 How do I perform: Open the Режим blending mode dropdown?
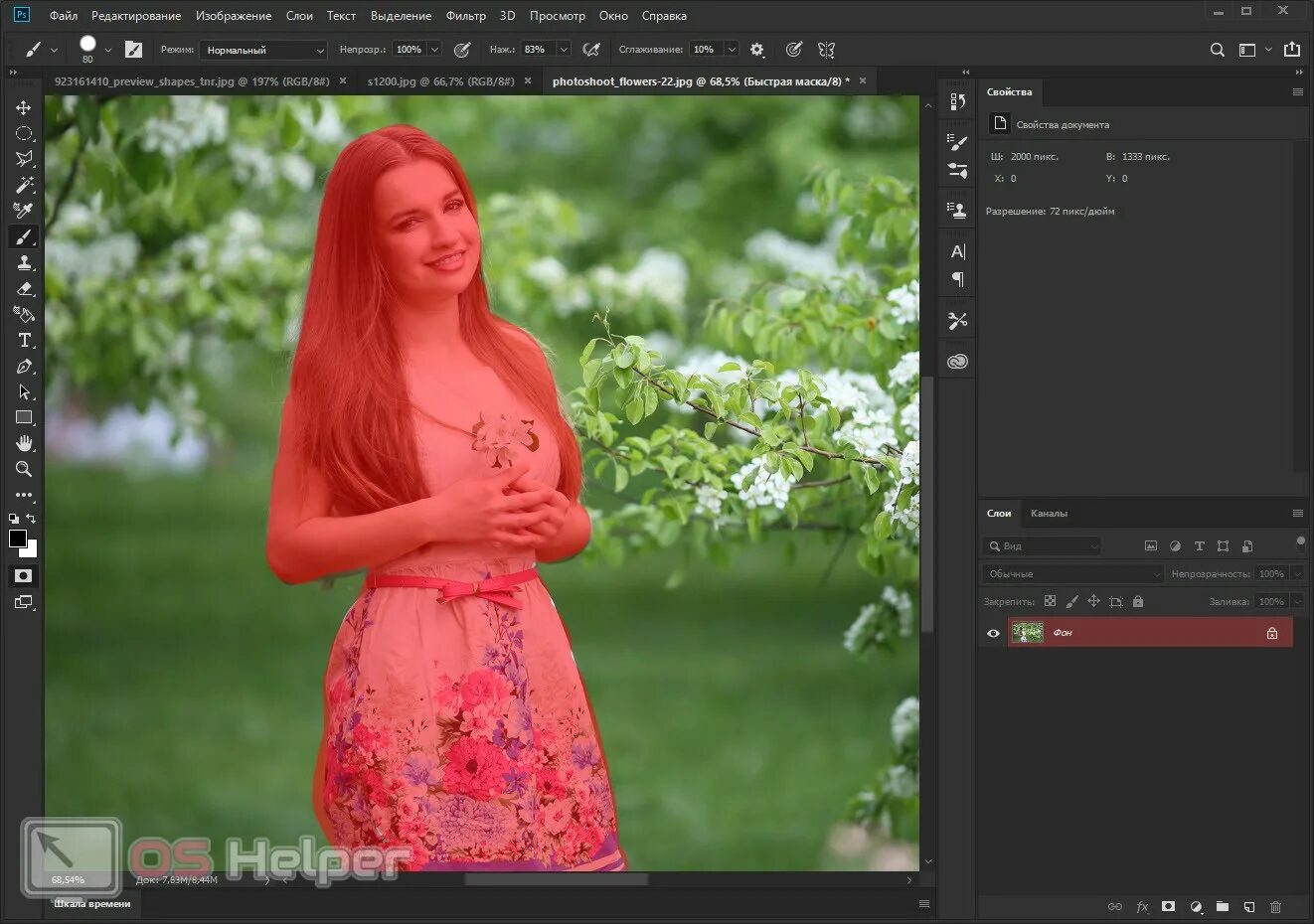pyautogui.click(x=263, y=50)
